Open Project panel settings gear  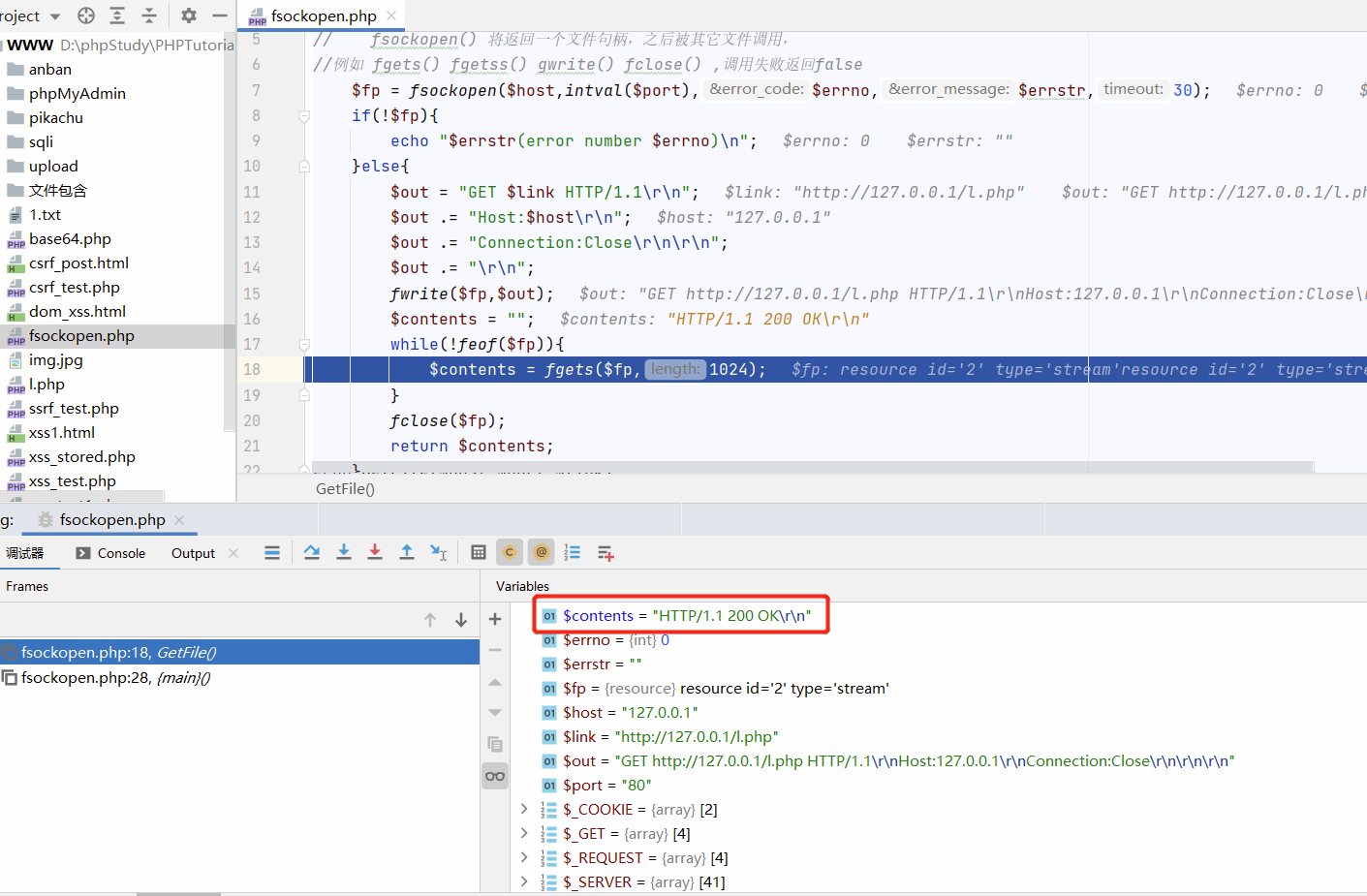[x=189, y=15]
